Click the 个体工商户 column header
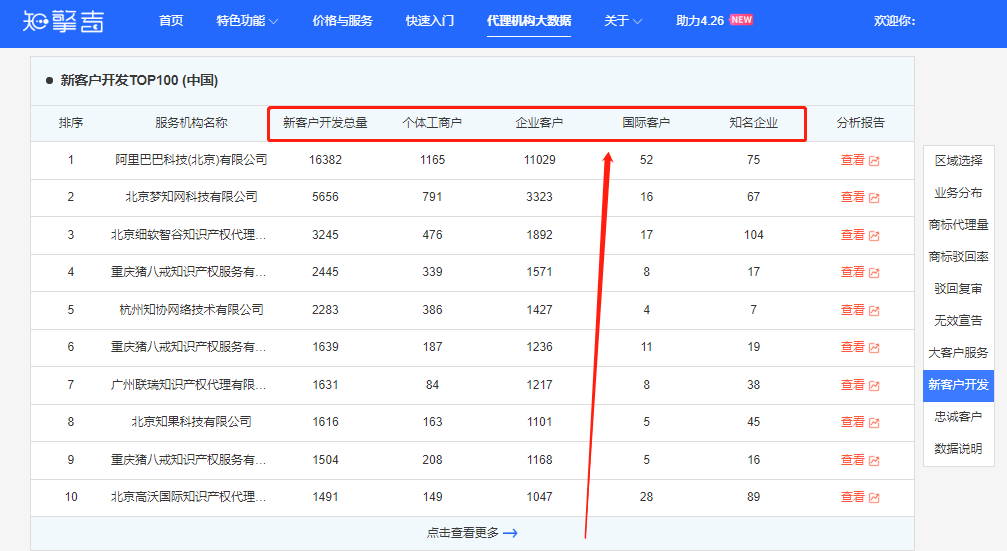This screenshot has width=1007, height=551. [432, 123]
